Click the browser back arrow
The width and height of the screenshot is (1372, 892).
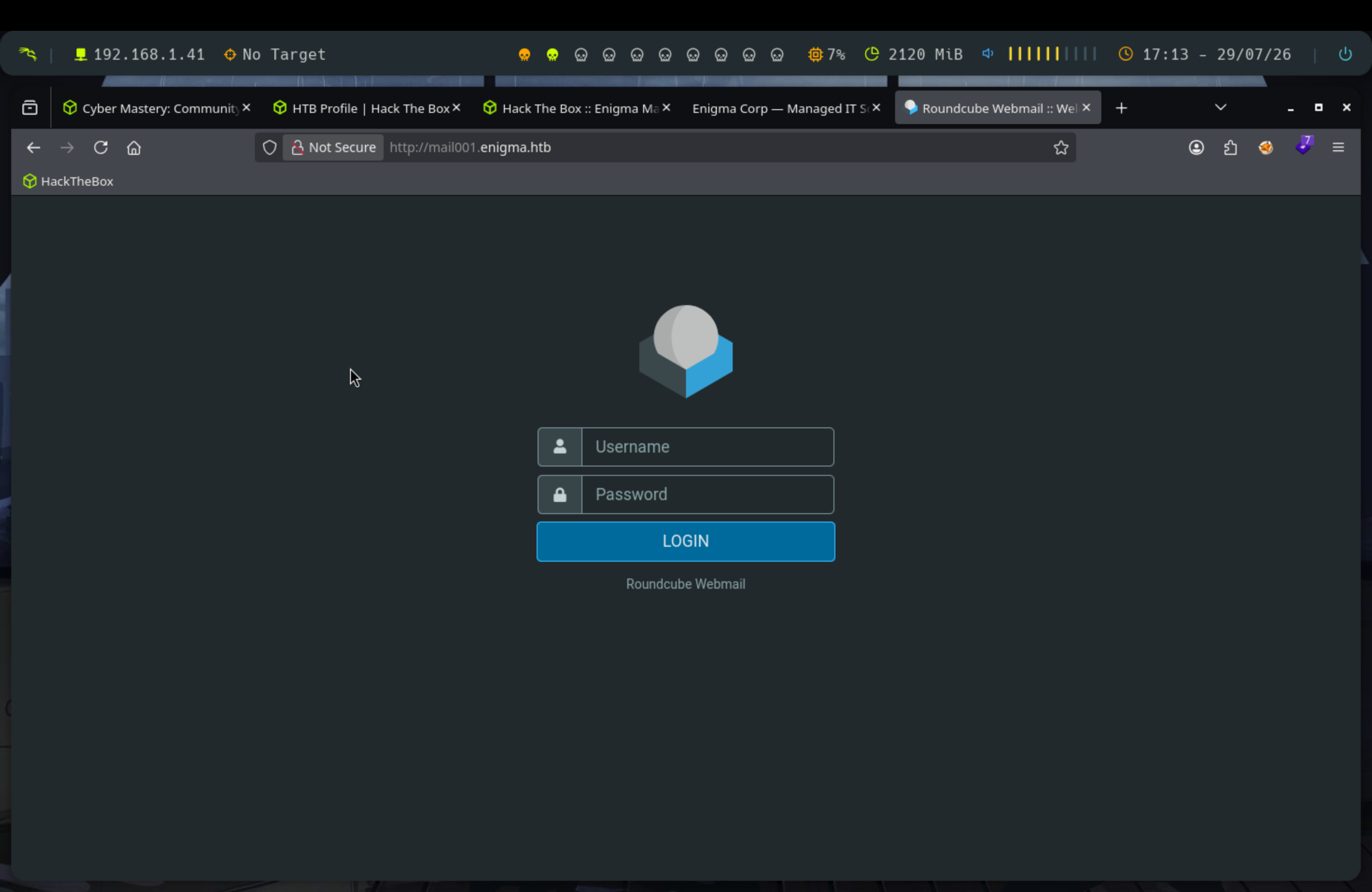(x=34, y=147)
